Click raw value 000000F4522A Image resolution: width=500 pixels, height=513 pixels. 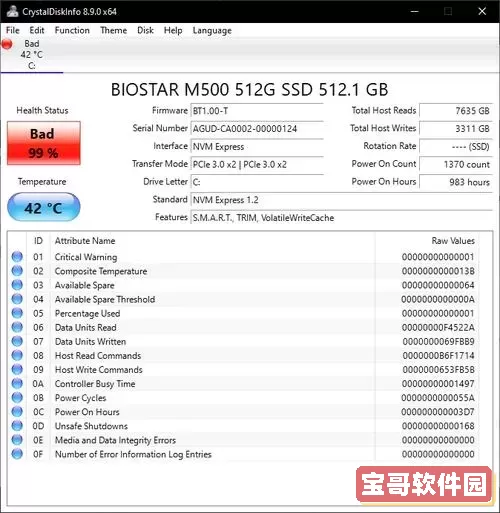point(438,327)
